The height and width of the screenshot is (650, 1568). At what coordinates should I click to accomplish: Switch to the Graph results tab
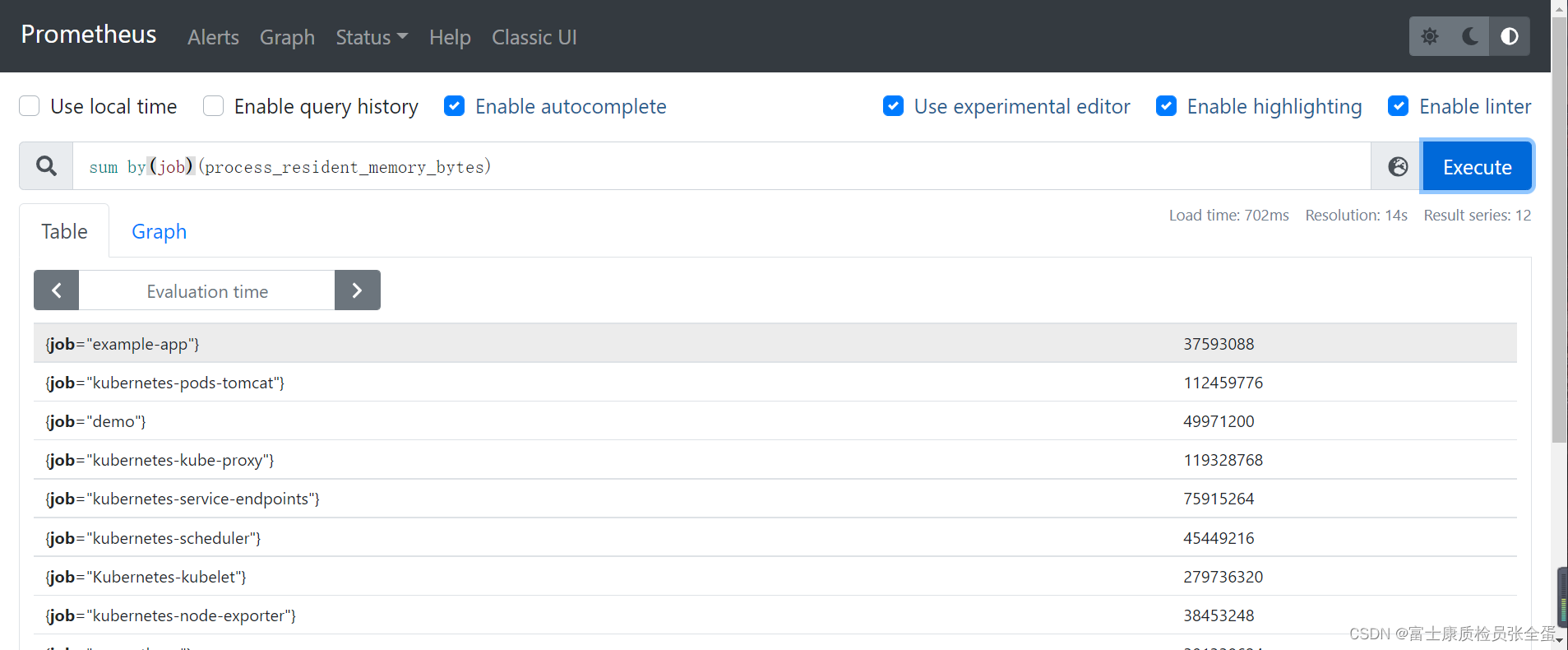click(160, 231)
